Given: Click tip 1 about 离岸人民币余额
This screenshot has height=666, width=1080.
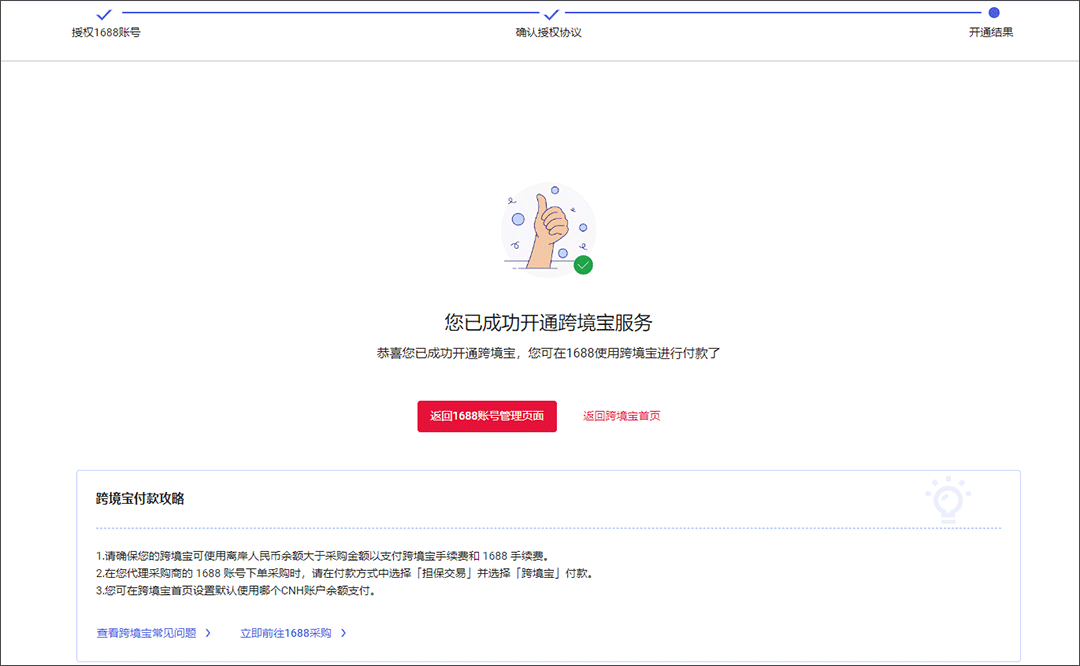Looking at the screenshot, I should pyautogui.click(x=323, y=556).
